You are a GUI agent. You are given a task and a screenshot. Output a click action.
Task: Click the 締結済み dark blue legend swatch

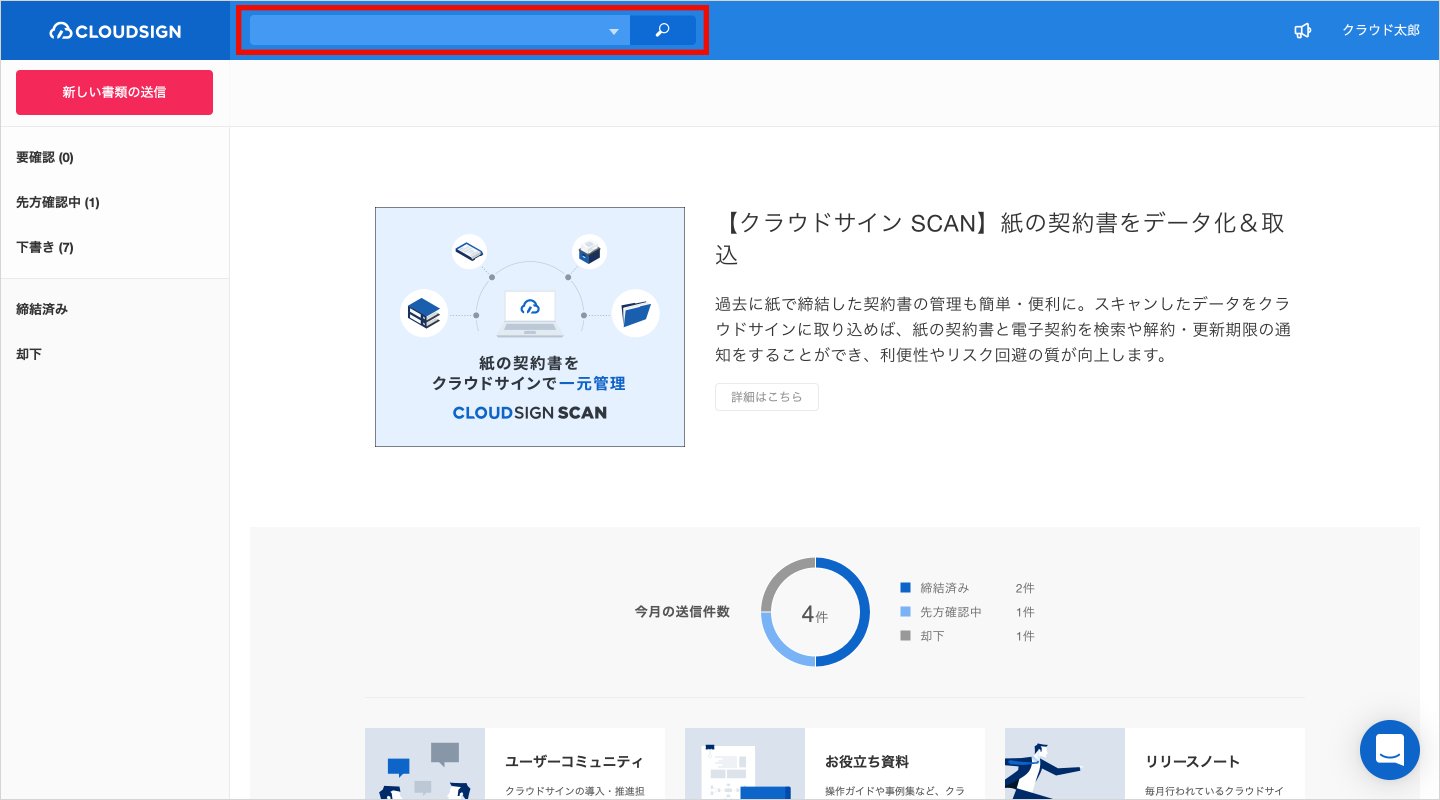906,588
